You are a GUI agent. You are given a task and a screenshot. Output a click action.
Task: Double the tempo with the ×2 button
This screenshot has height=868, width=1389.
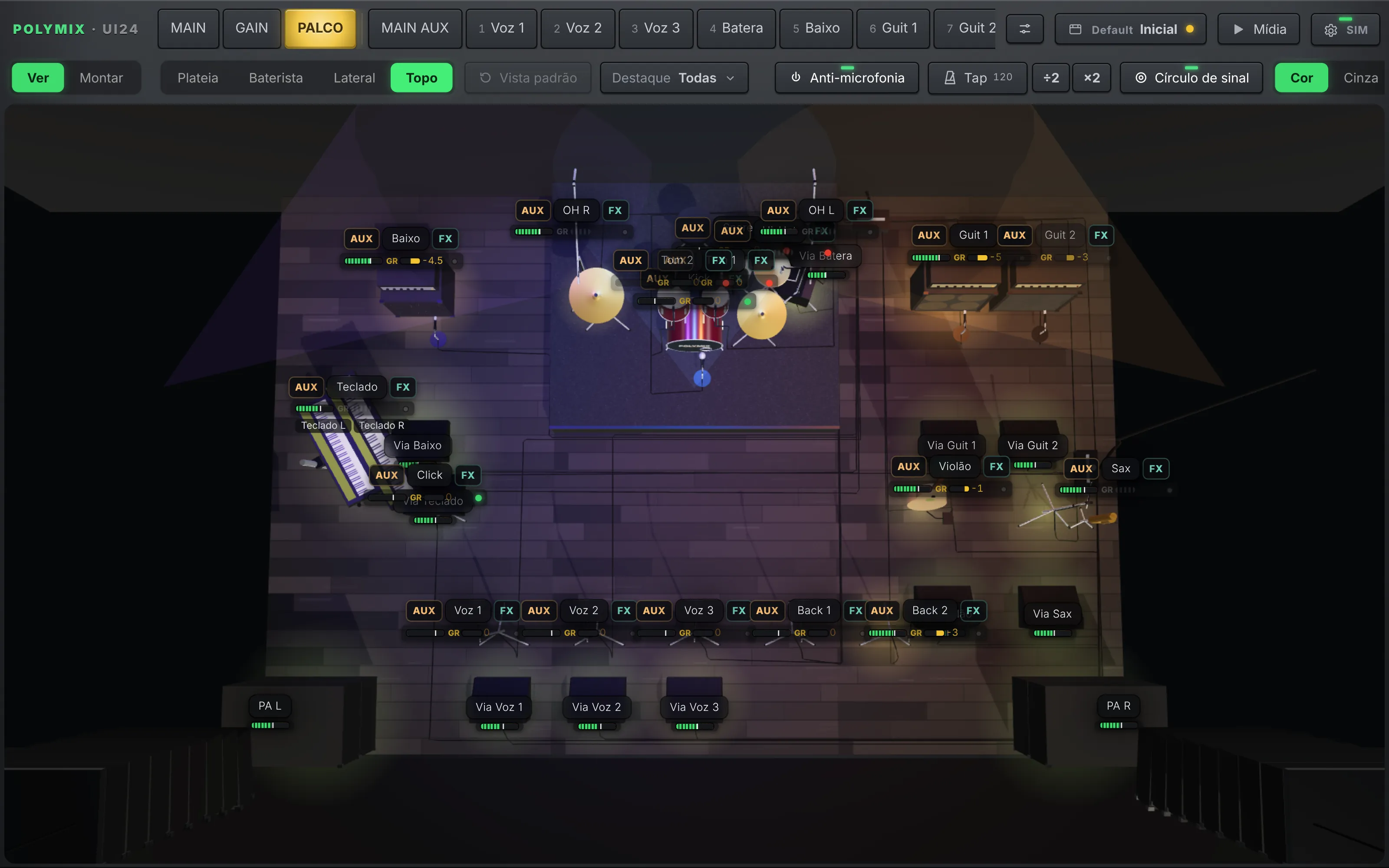pos(1092,78)
